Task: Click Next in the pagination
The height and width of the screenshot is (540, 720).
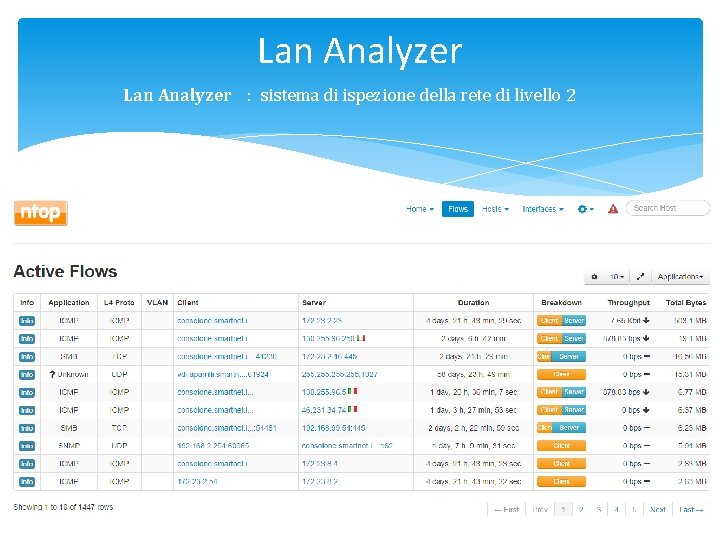Action: [x=658, y=509]
